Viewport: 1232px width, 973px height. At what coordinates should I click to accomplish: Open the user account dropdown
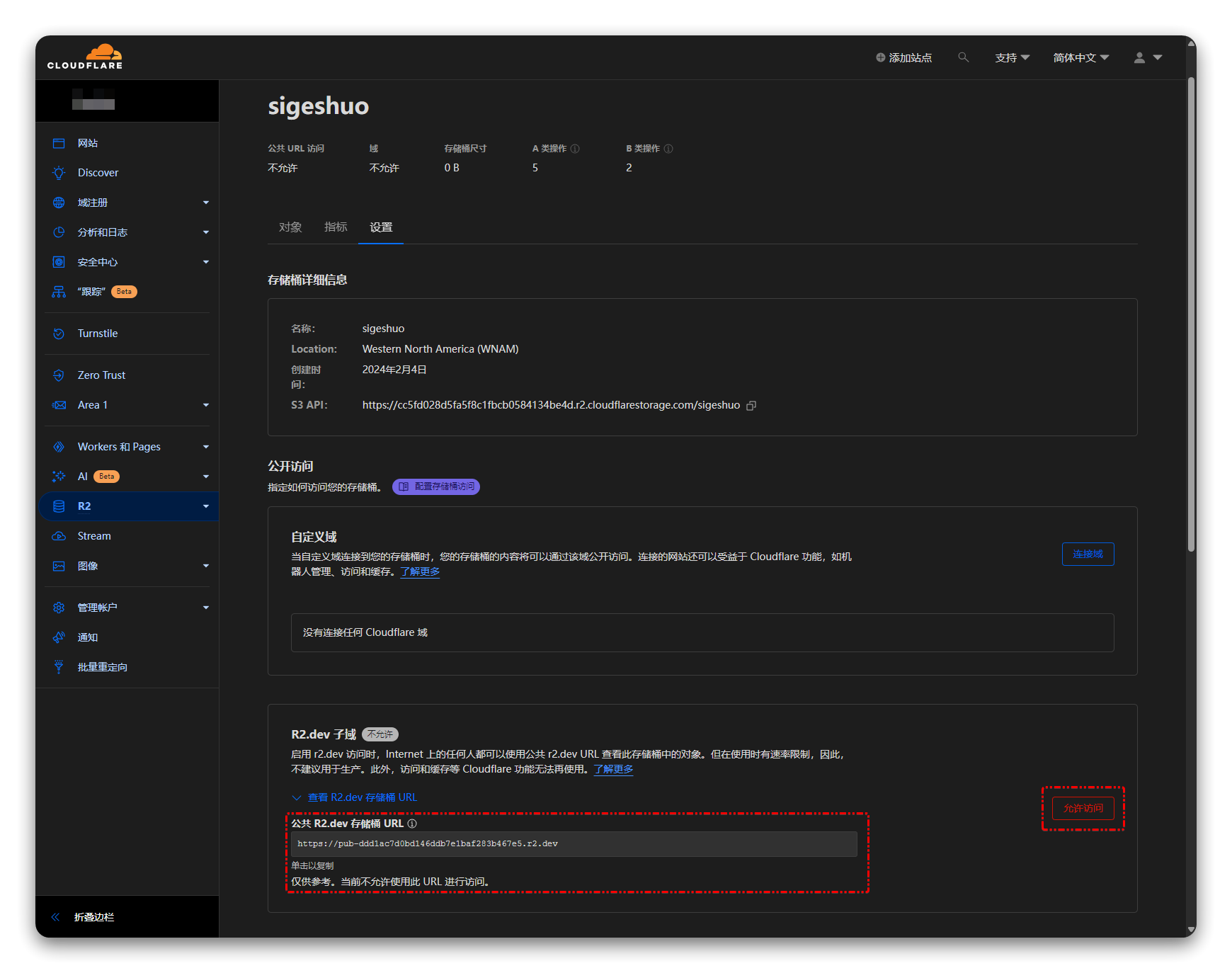pyautogui.click(x=1148, y=57)
